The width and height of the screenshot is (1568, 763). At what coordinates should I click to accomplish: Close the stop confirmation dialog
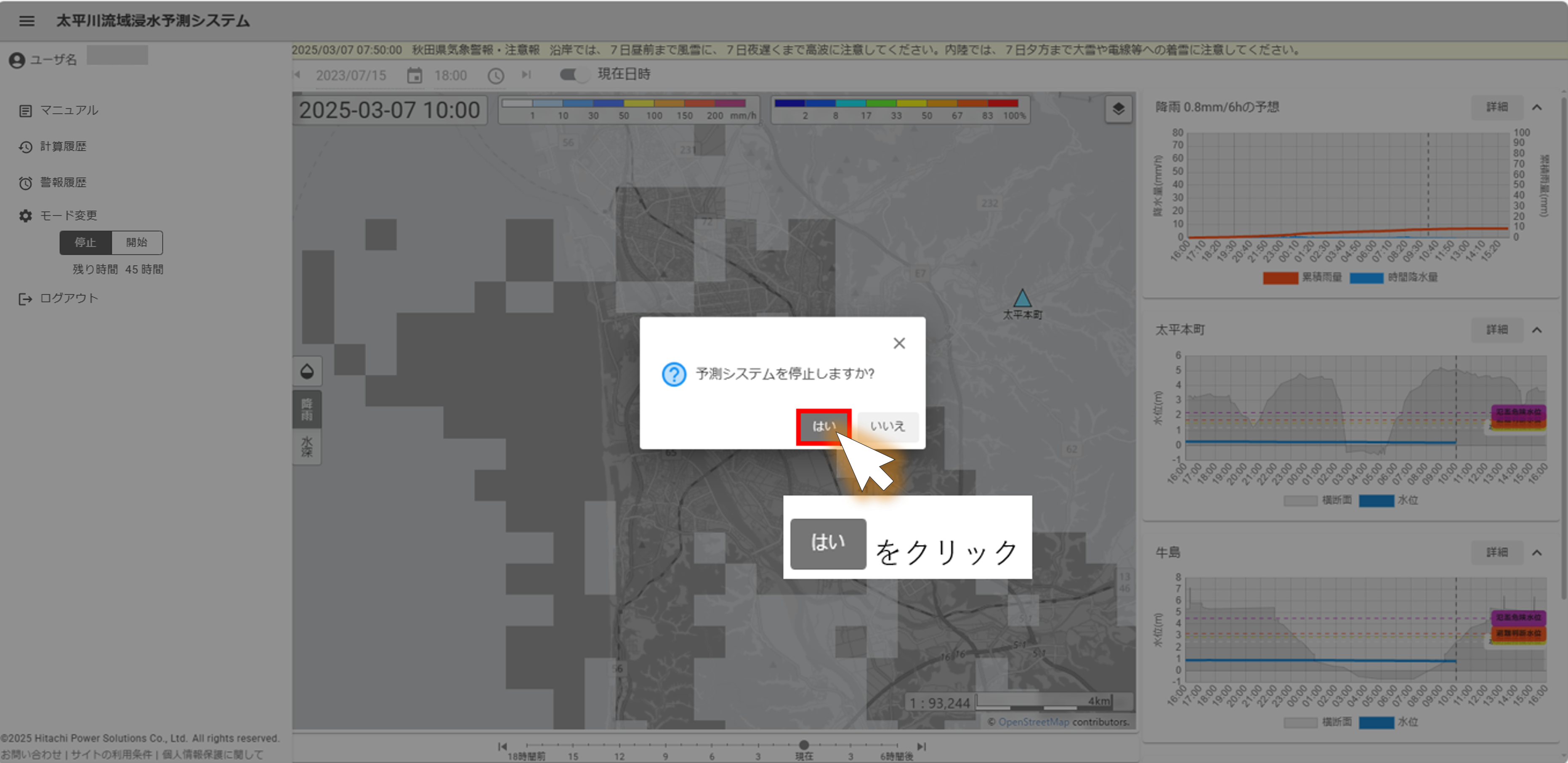pyautogui.click(x=899, y=343)
